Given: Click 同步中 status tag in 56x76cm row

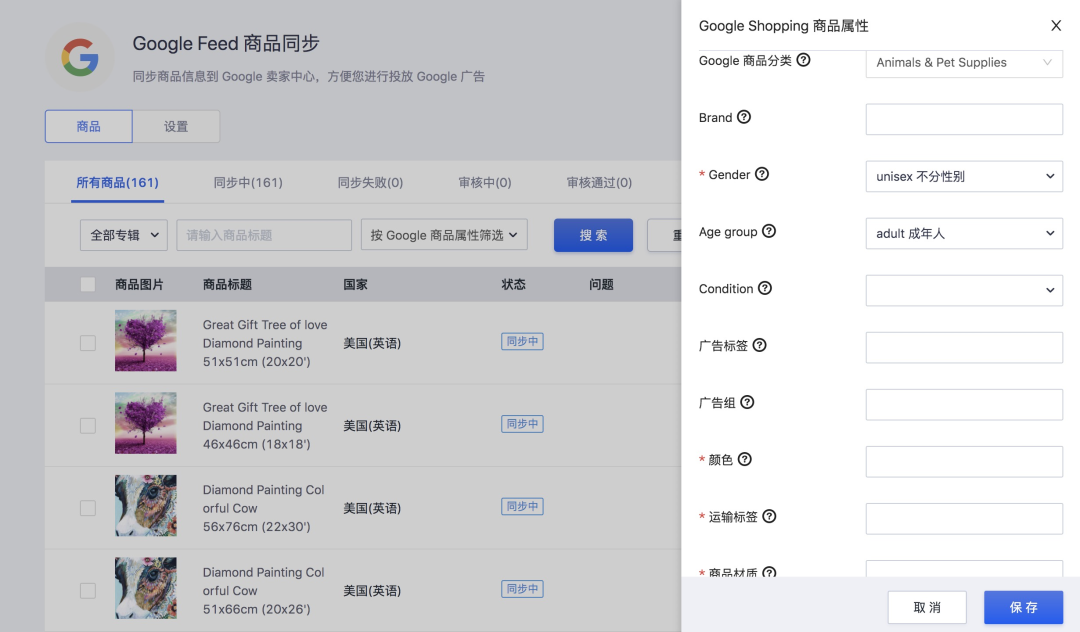Looking at the screenshot, I should click(x=522, y=506).
